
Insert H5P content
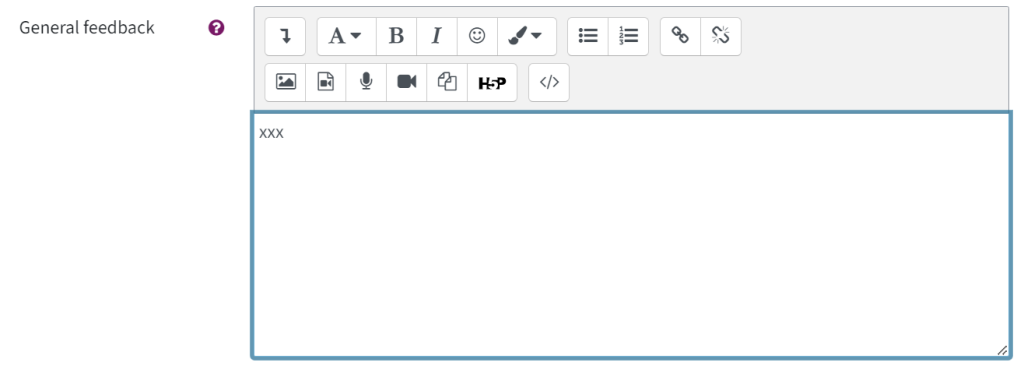492,82
